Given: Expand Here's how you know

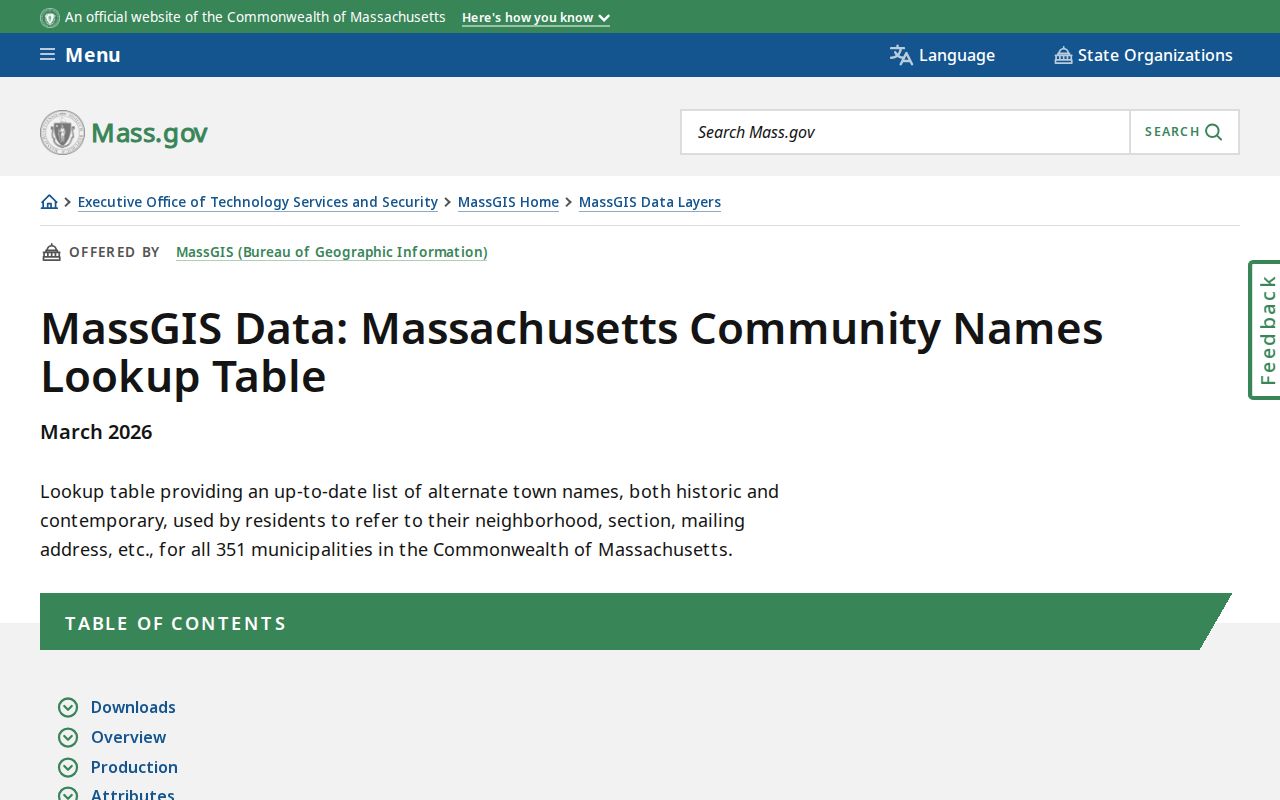Looking at the screenshot, I should [x=536, y=18].
